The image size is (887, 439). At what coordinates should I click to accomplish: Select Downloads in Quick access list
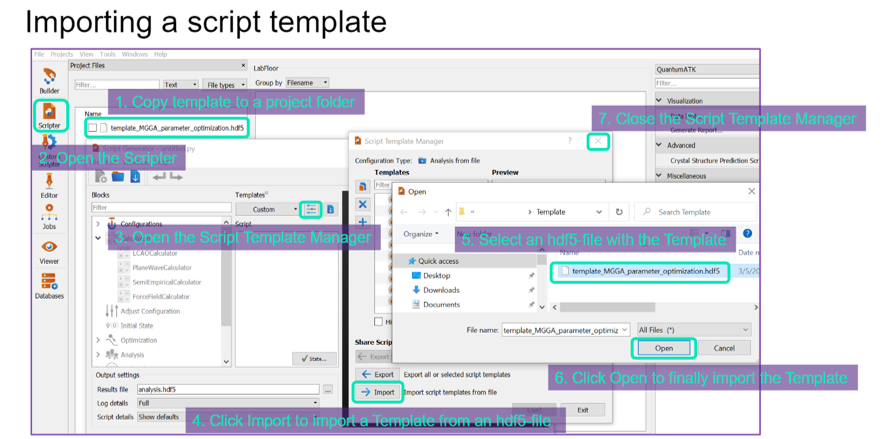[441, 290]
